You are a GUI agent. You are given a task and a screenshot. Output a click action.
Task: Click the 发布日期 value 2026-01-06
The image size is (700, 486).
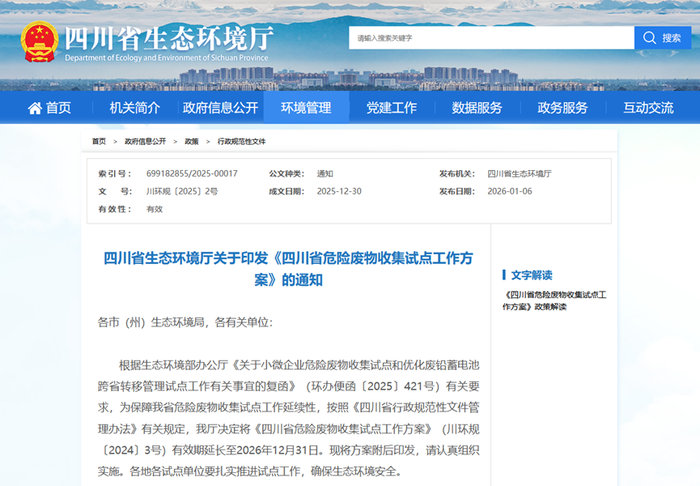[510, 191]
